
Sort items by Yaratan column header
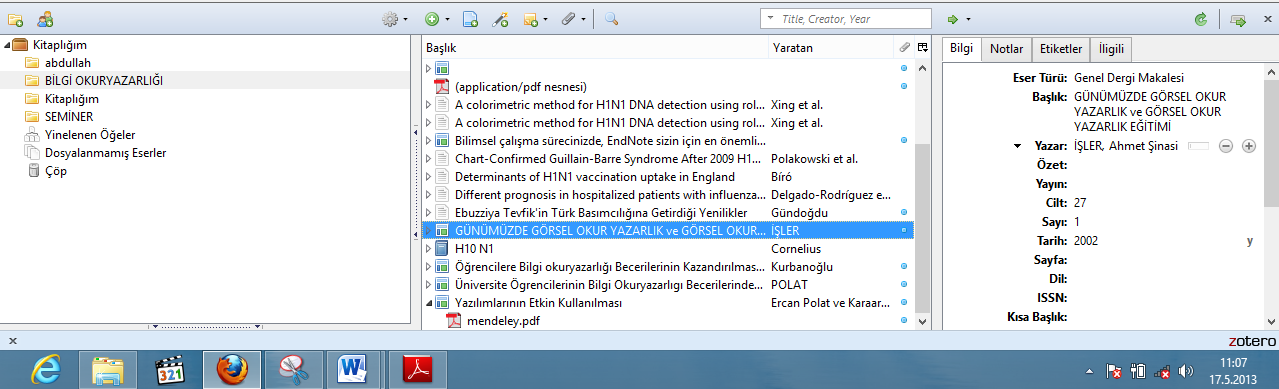[832, 48]
